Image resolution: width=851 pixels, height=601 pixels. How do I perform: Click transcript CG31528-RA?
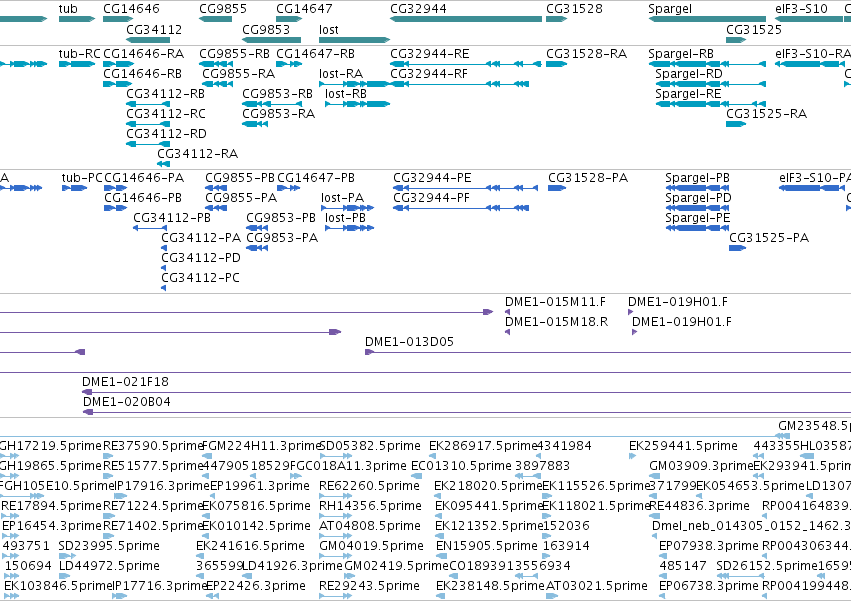point(587,54)
